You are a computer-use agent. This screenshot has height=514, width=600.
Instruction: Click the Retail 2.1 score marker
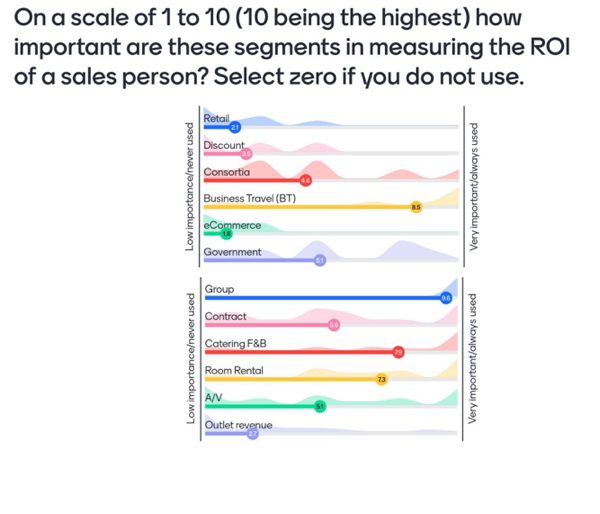[235, 127]
